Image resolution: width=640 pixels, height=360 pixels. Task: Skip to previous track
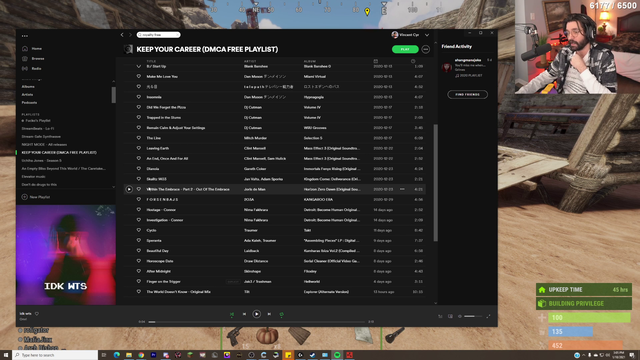[244, 314]
